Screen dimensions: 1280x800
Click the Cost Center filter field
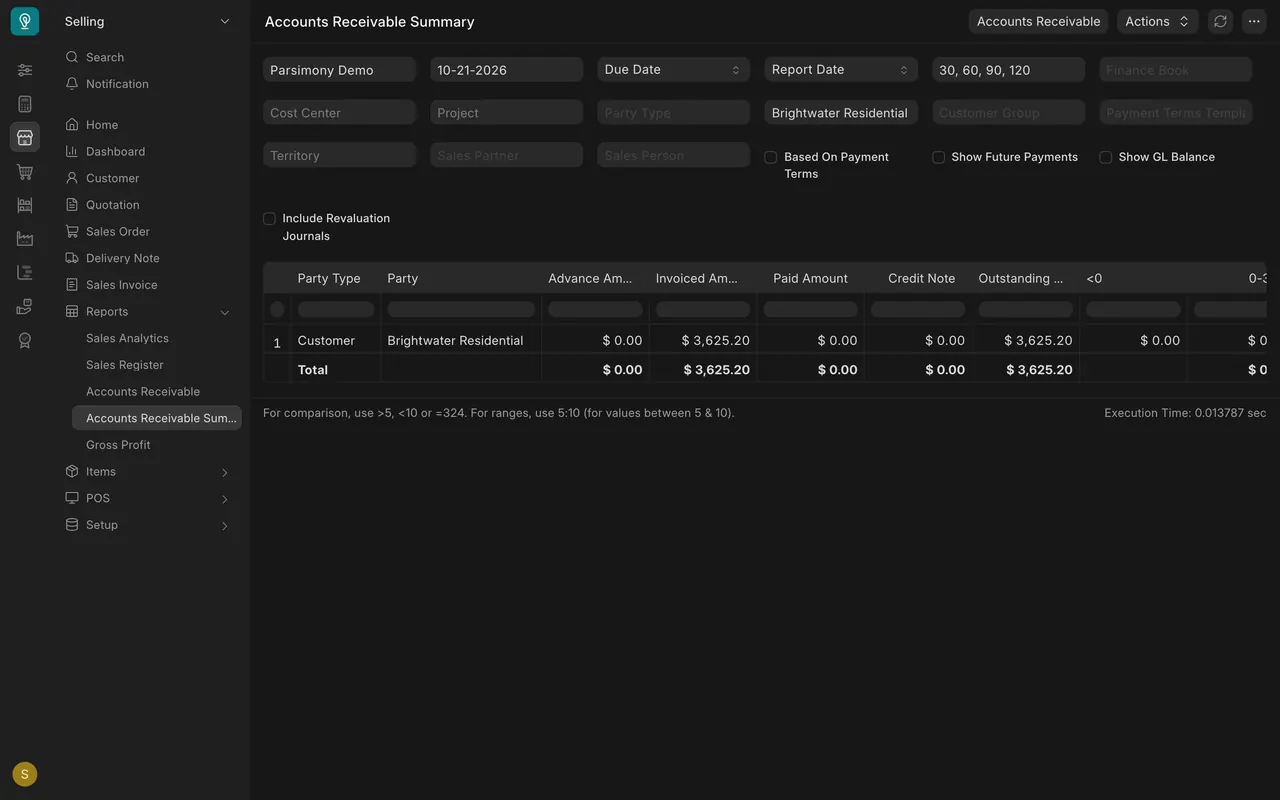pyautogui.click(x=339, y=113)
